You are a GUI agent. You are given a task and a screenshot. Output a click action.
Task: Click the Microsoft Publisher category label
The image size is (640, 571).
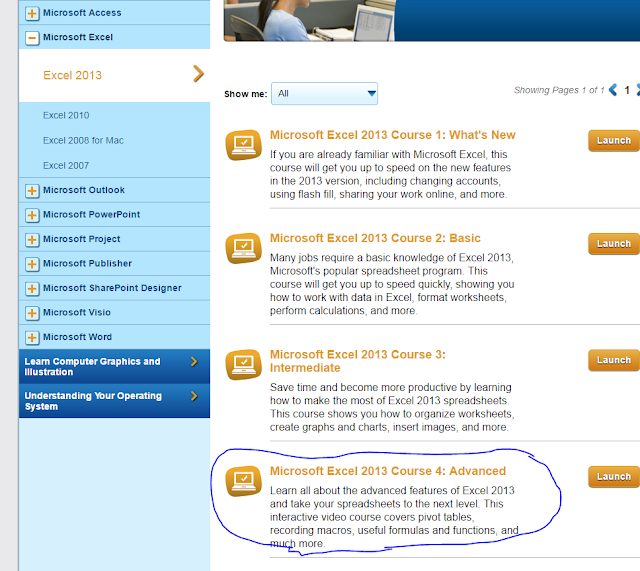(87, 263)
